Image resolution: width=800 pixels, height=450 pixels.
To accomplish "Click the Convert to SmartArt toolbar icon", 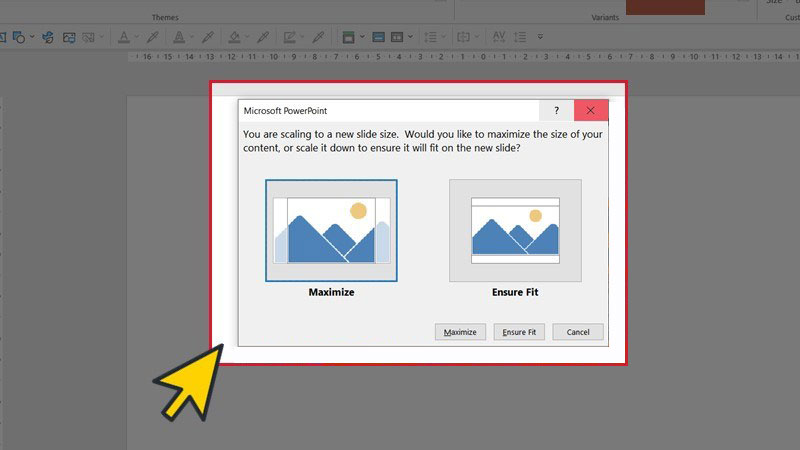I will [48, 37].
